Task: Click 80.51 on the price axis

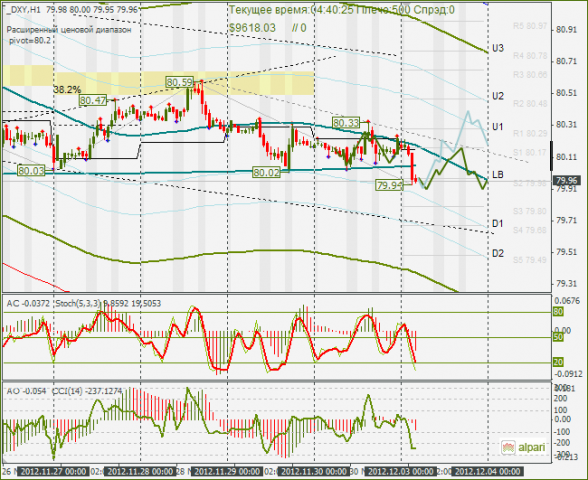Action: coord(567,93)
